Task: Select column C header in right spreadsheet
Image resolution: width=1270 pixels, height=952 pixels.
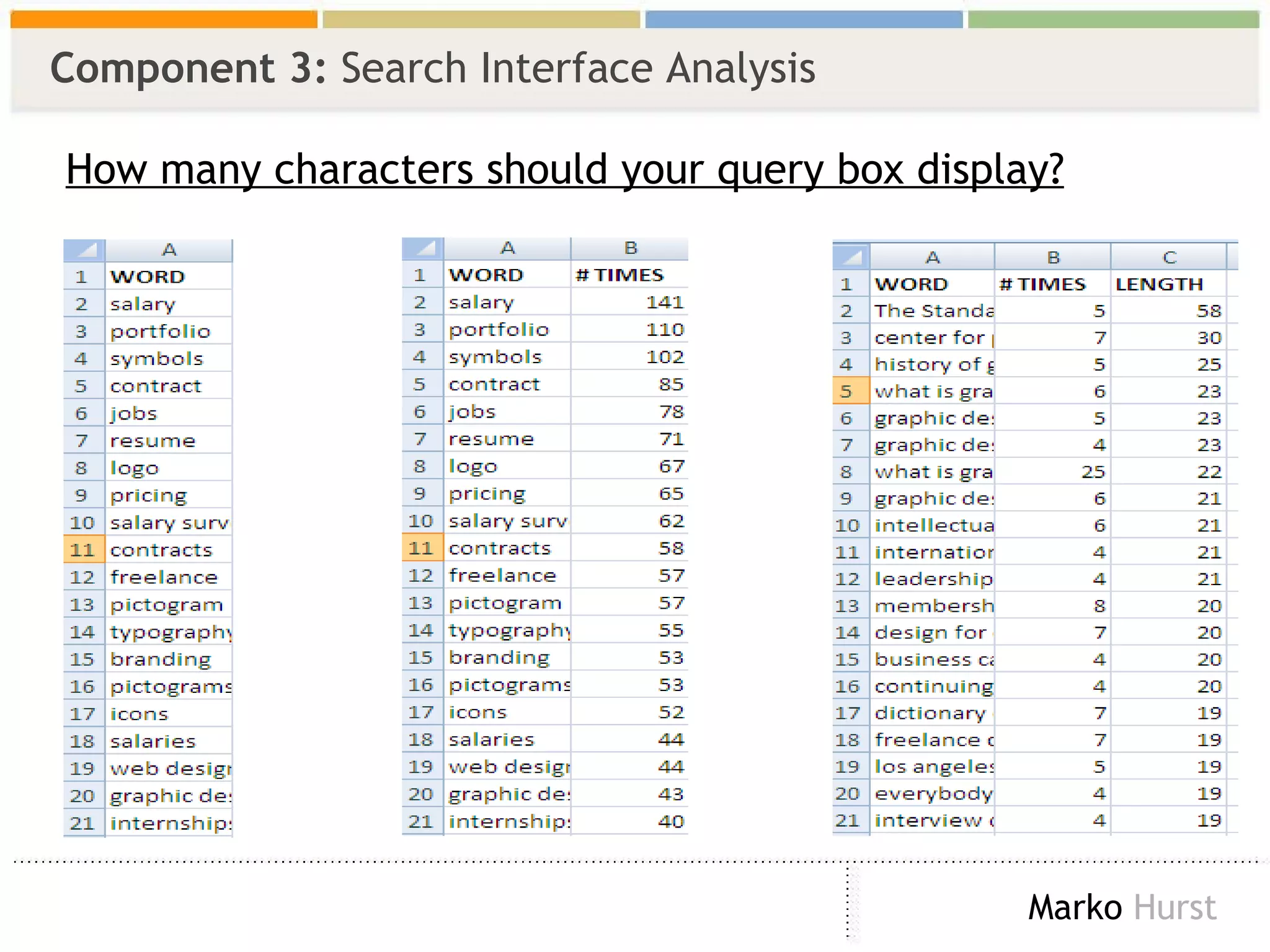Action: [x=1169, y=257]
